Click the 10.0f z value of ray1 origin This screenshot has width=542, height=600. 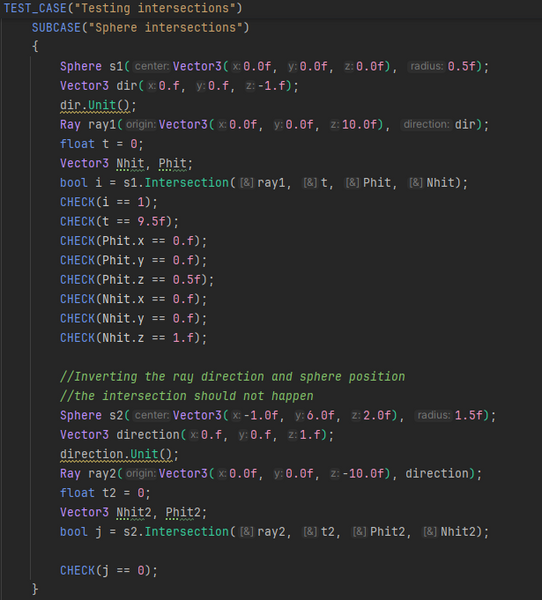pyautogui.click(x=359, y=125)
